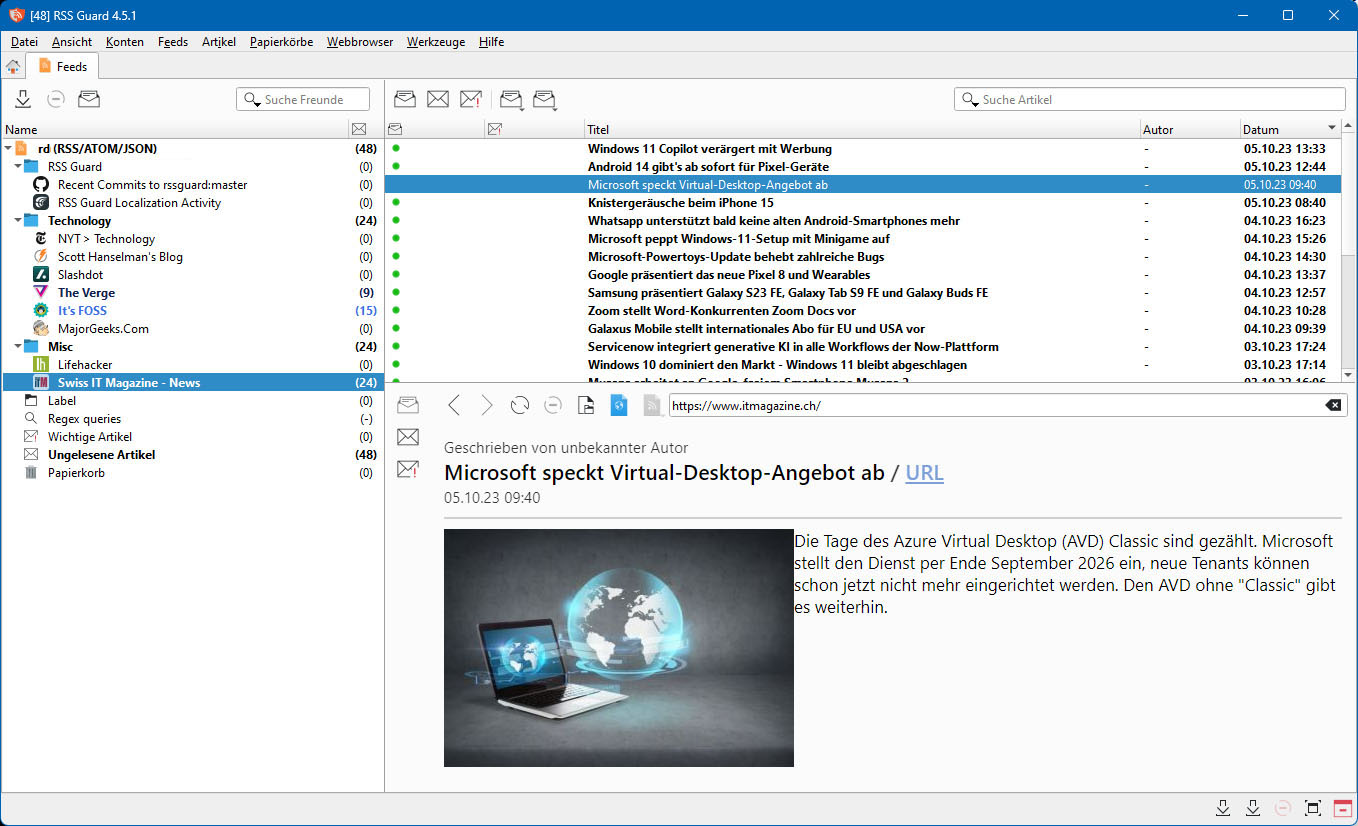Image resolution: width=1358 pixels, height=826 pixels.
Task: Open the article URL link
Action: (x=924, y=473)
